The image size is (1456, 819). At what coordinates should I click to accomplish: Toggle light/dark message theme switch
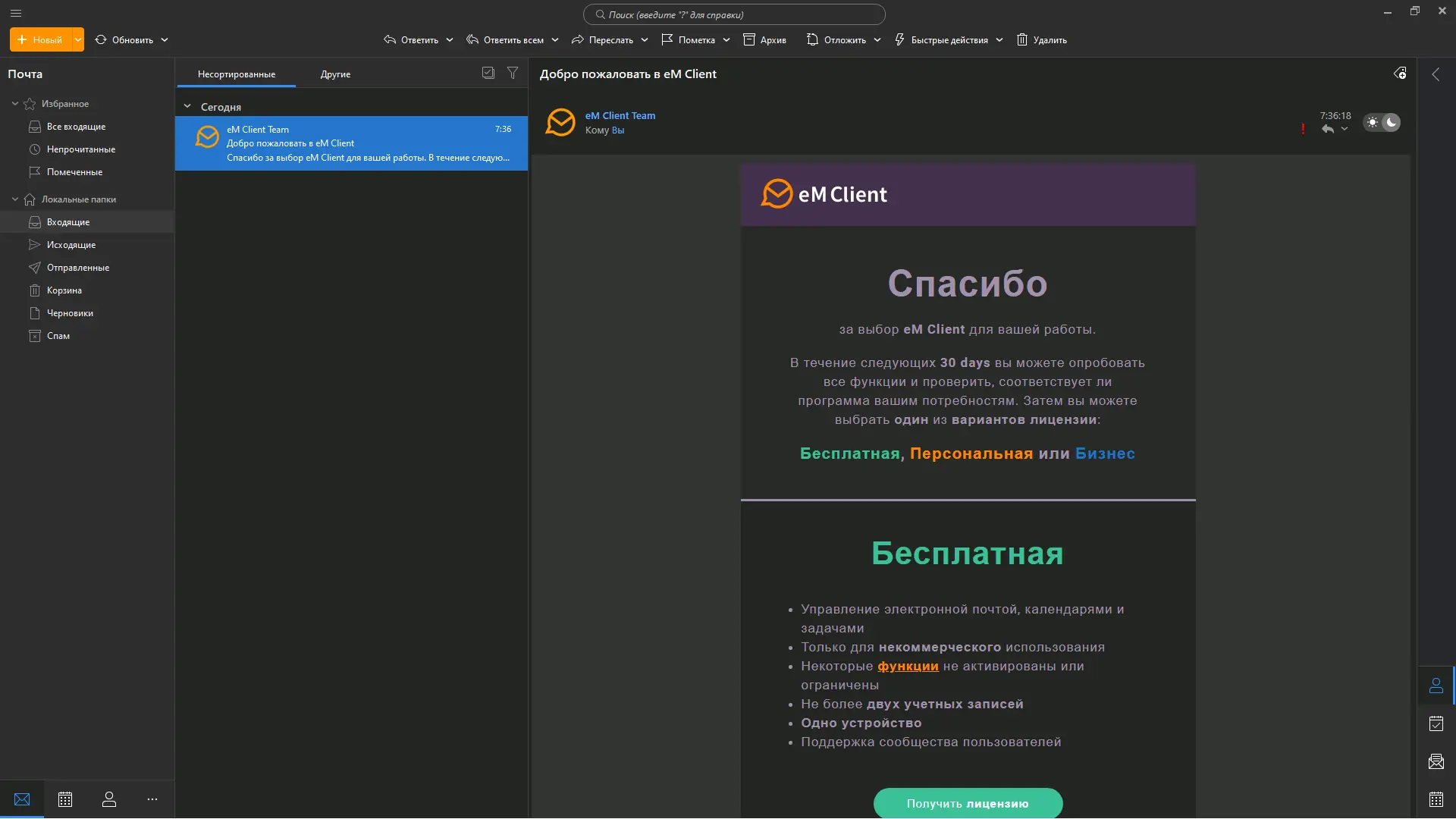[x=1382, y=122]
